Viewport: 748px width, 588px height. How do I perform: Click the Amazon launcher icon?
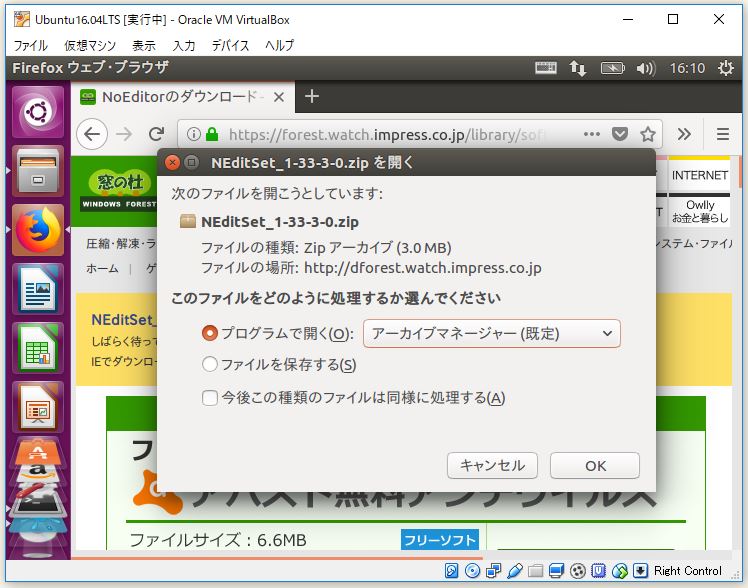click(x=38, y=474)
